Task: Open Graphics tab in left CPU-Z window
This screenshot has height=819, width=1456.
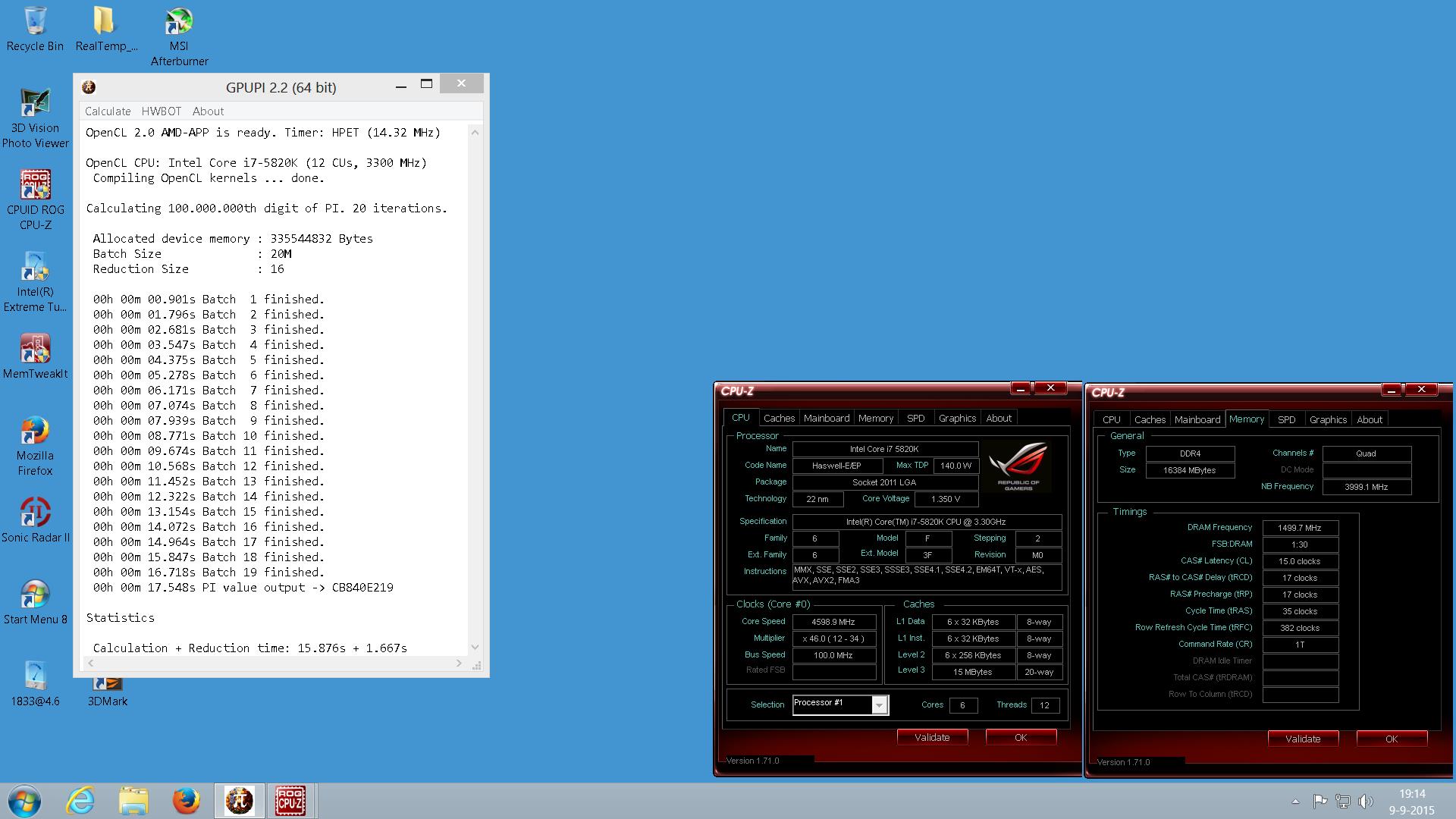Action: [x=957, y=418]
